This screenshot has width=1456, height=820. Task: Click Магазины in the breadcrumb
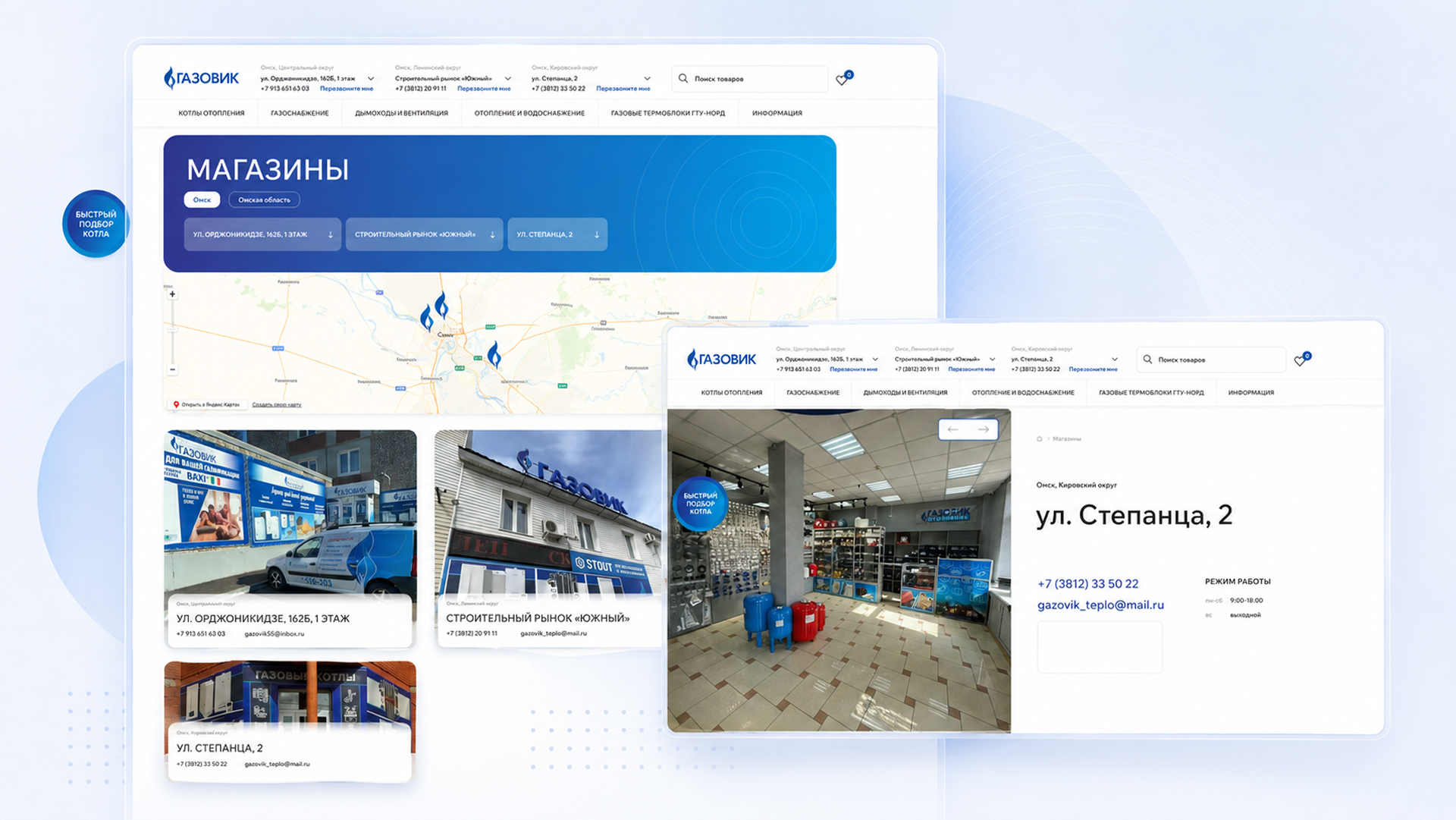1067,438
